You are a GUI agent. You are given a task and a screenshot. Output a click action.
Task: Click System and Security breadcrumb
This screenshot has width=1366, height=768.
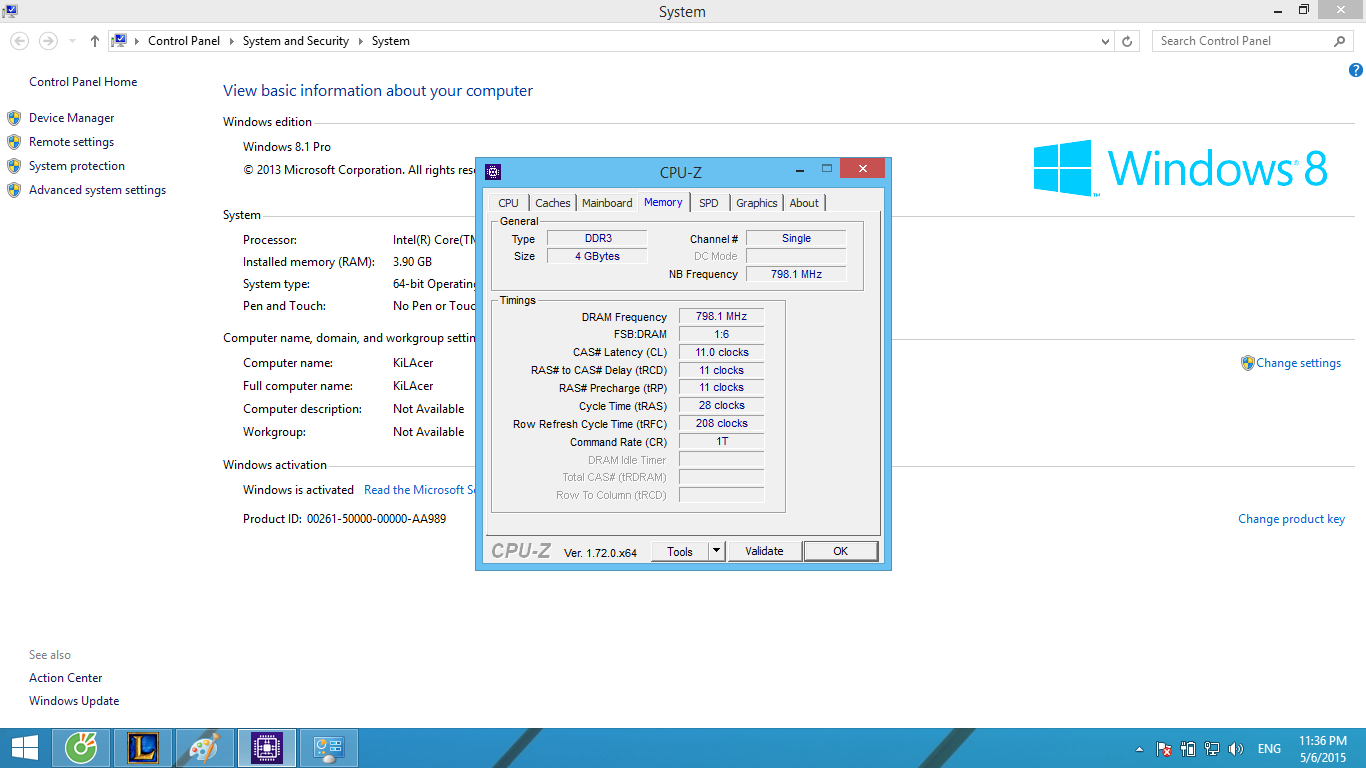pyautogui.click(x=295, y=41)
